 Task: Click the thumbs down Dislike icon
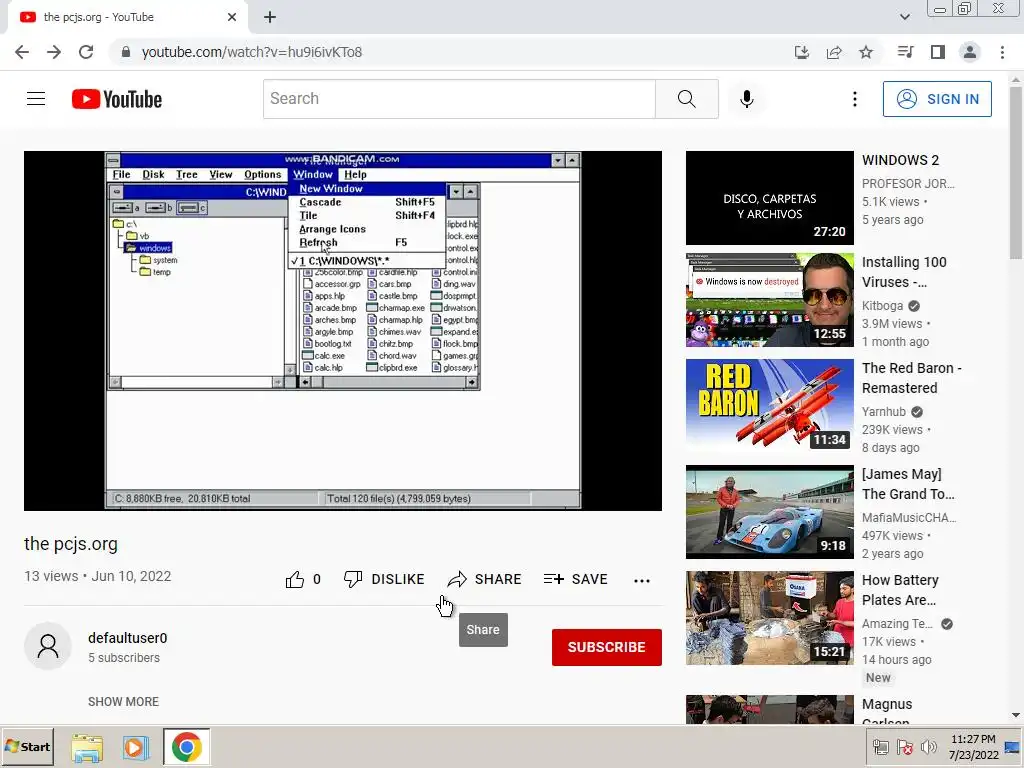point(353,579)
